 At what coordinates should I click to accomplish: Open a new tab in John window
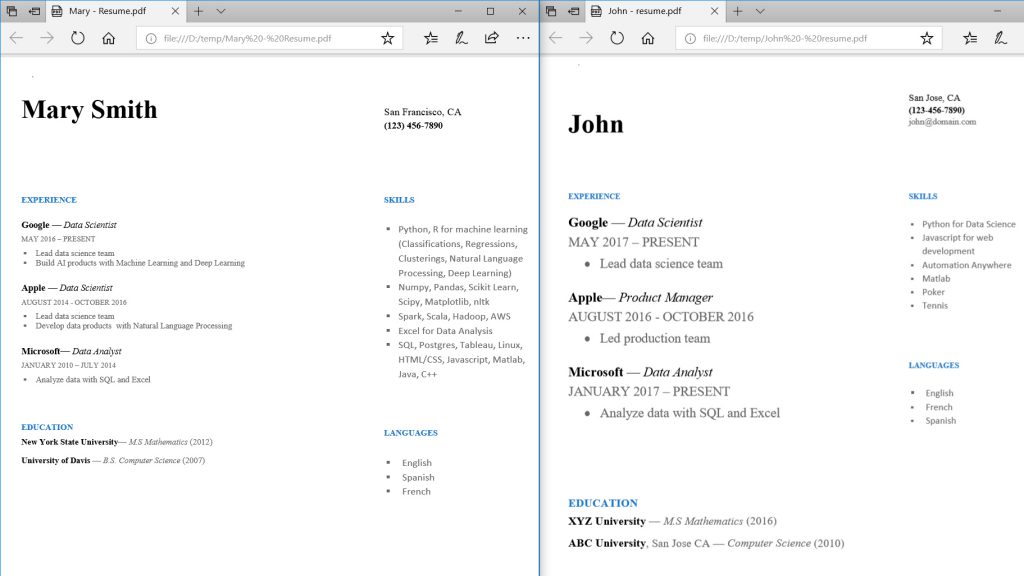[x=737, y=11]
